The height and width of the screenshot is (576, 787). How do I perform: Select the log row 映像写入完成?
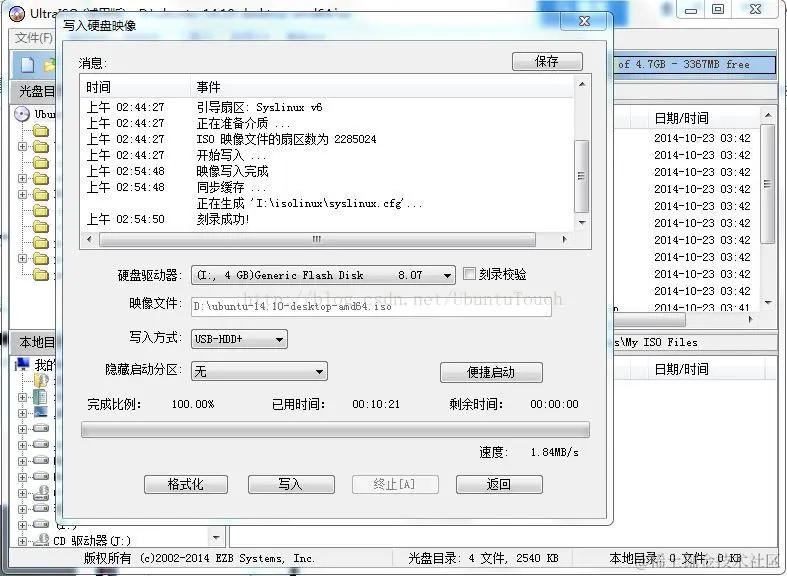coord(327,171)
